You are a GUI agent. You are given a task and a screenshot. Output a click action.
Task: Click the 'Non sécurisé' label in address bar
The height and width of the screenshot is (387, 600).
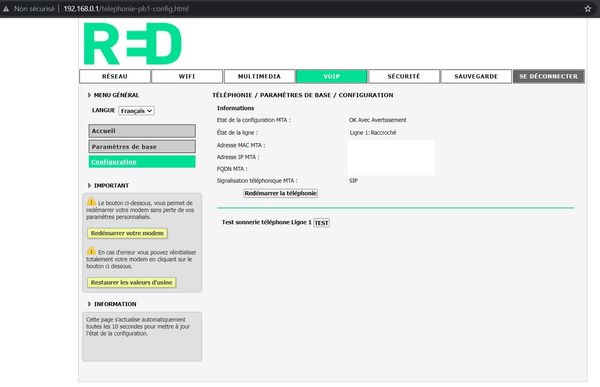pyautogui.click(x=34, y=8)
